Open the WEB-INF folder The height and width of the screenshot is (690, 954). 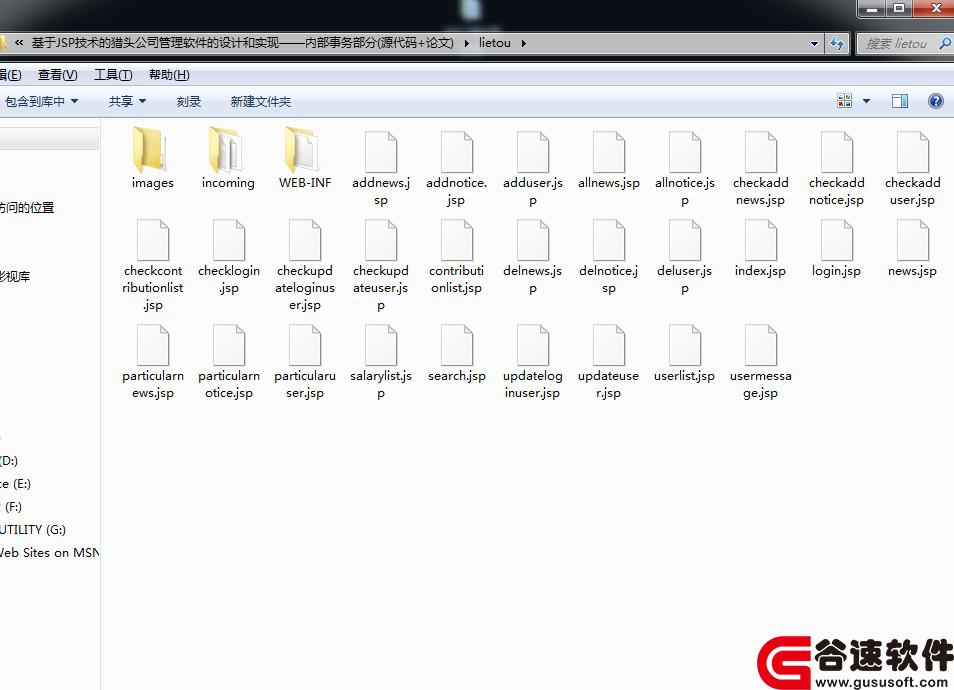[304, 150]
